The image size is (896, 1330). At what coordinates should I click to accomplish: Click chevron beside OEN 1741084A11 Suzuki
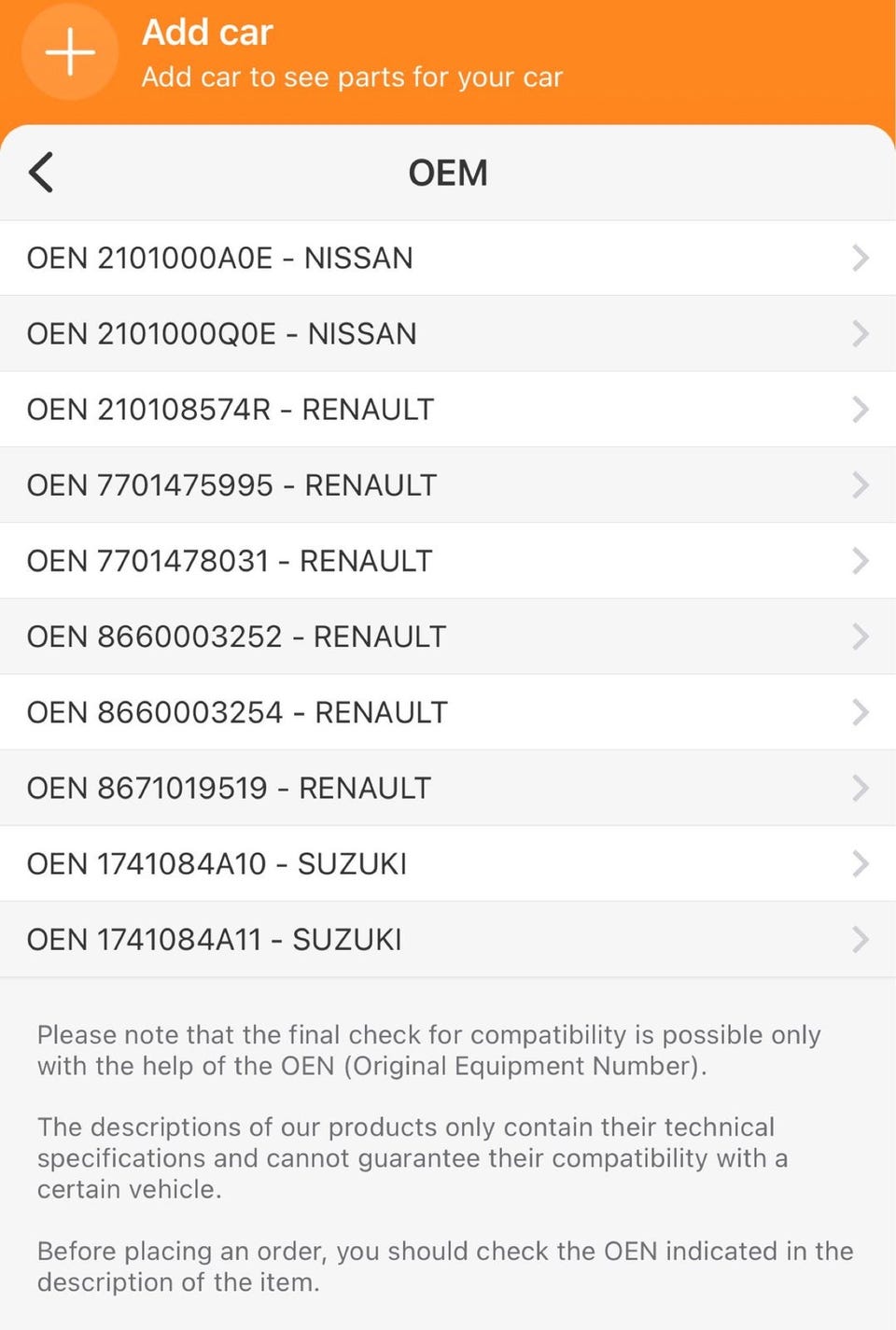pos(860,940)
